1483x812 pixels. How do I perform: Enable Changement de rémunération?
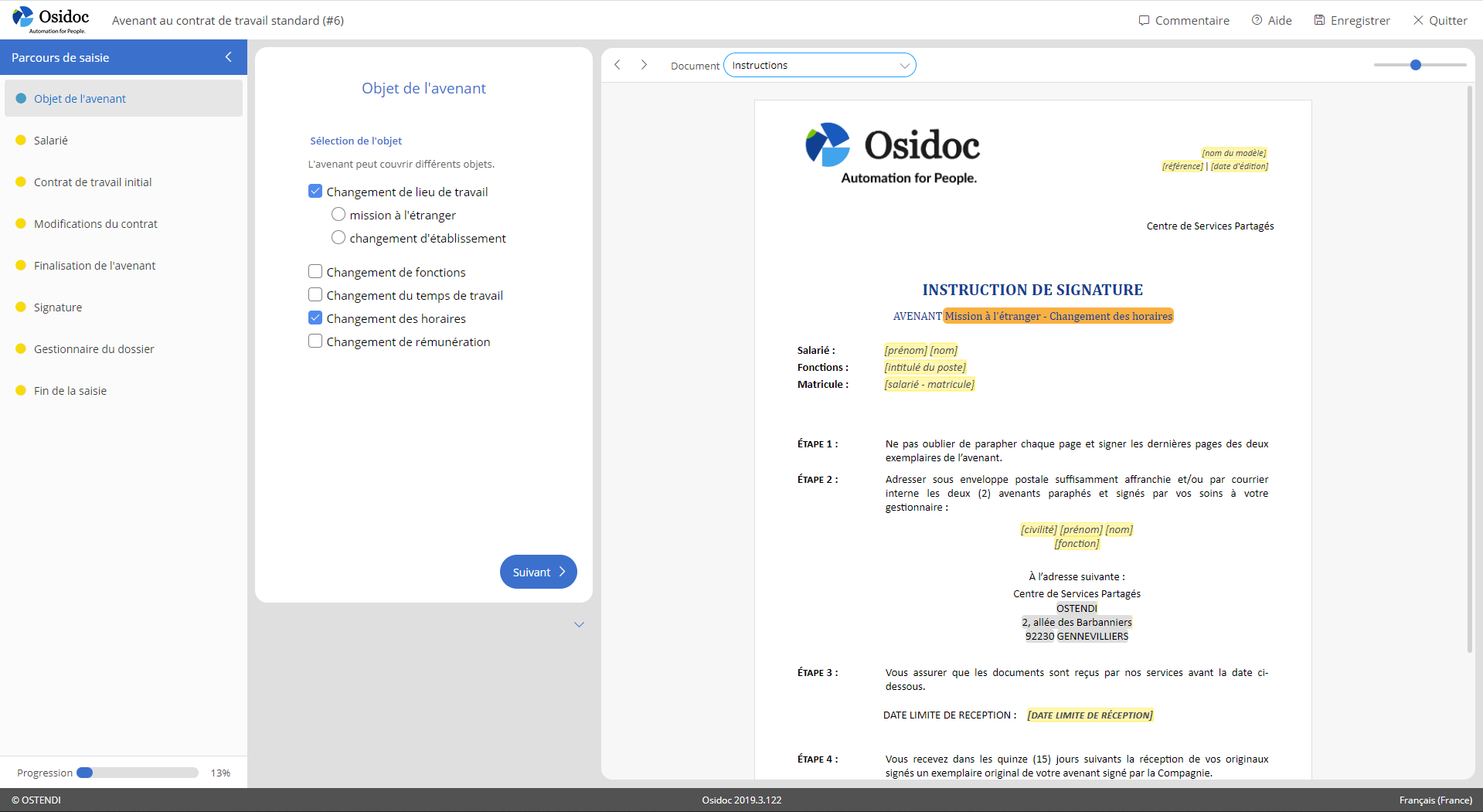tap(315, 341)
